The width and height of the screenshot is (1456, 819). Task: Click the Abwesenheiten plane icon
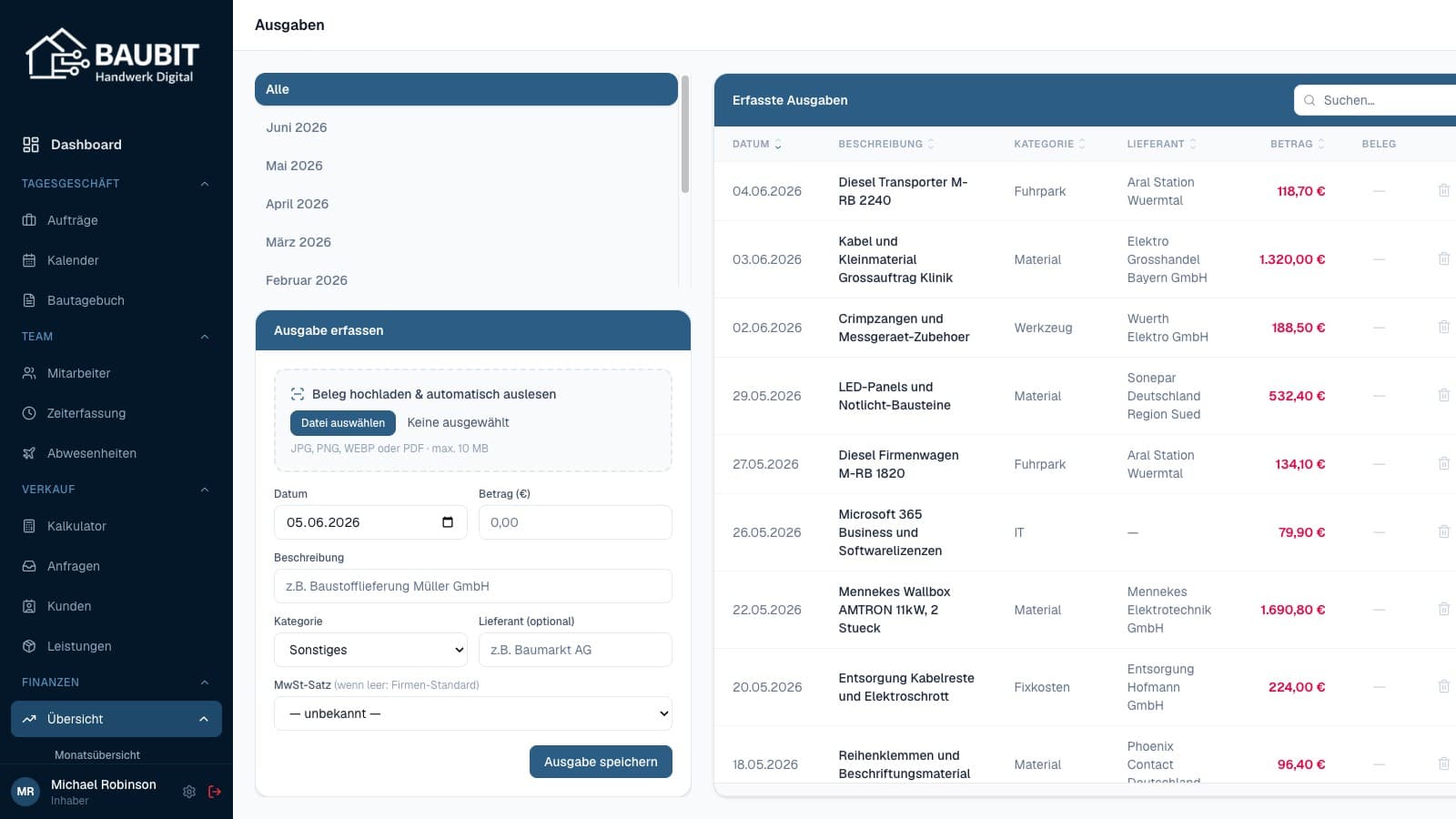pyautogui.click(x=29, y=453)
